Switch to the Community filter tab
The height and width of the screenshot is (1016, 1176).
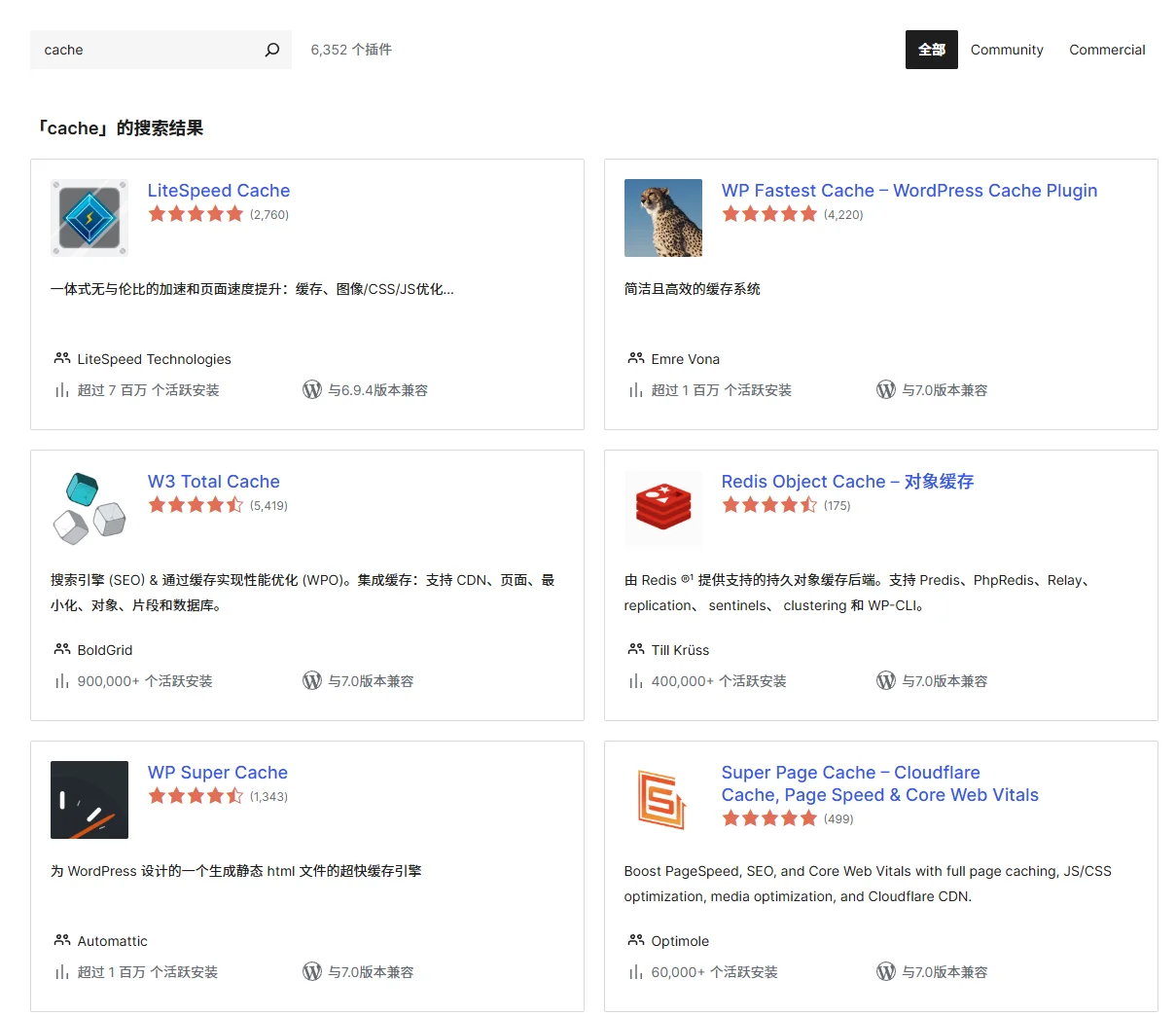pos(1007,50)
